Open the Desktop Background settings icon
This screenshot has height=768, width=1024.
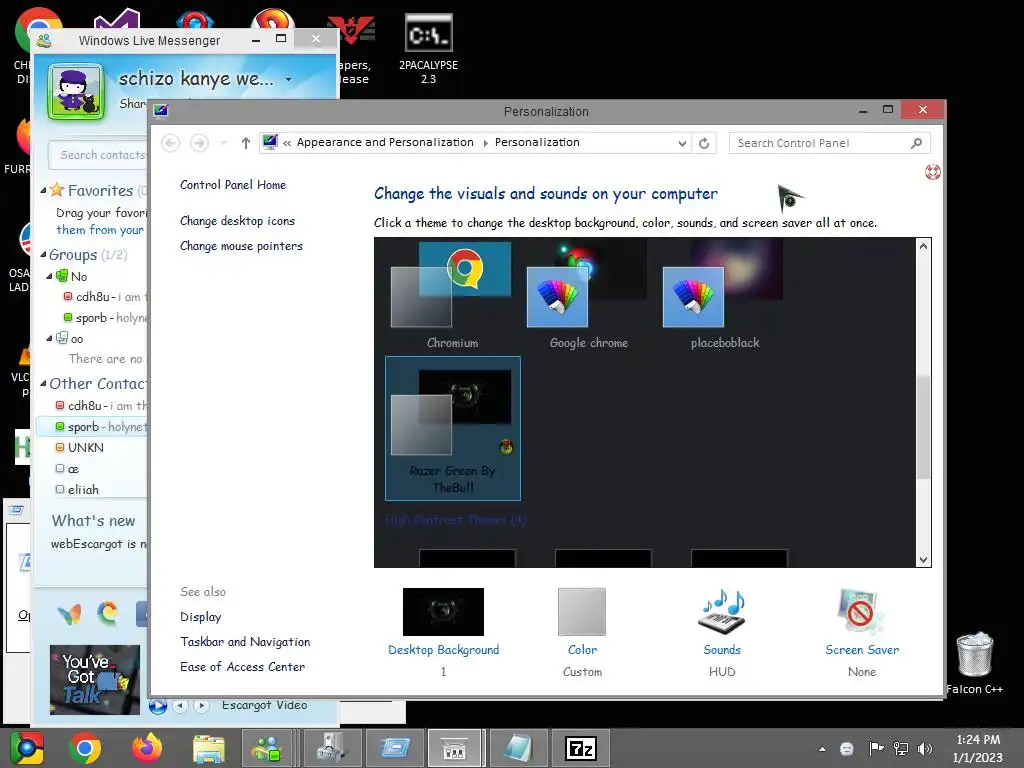coord(443,612)
